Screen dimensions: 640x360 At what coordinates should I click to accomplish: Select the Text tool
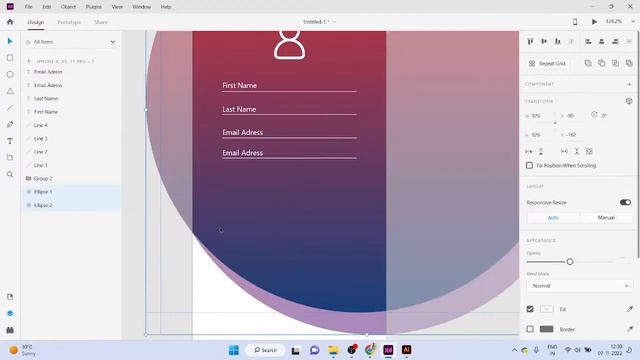(x=10, y=141)
